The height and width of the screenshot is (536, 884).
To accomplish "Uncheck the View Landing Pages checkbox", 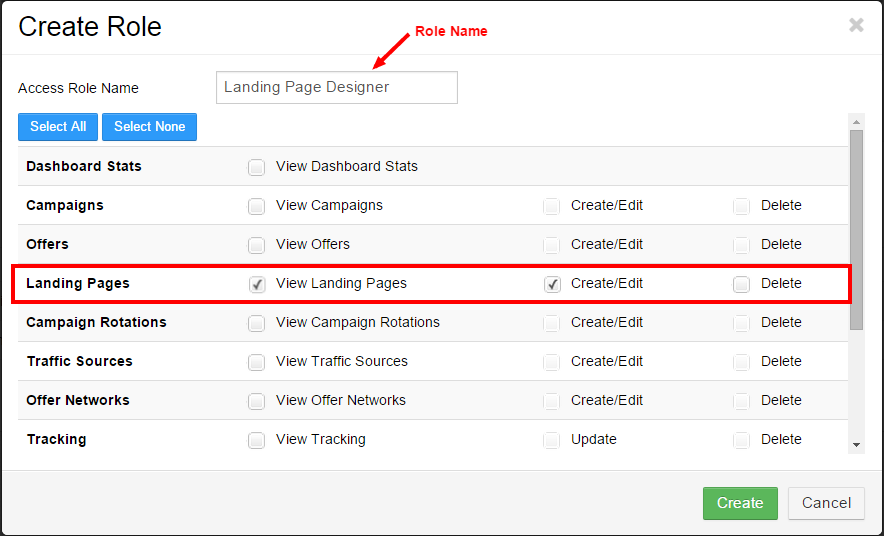I will pos(257,284).
